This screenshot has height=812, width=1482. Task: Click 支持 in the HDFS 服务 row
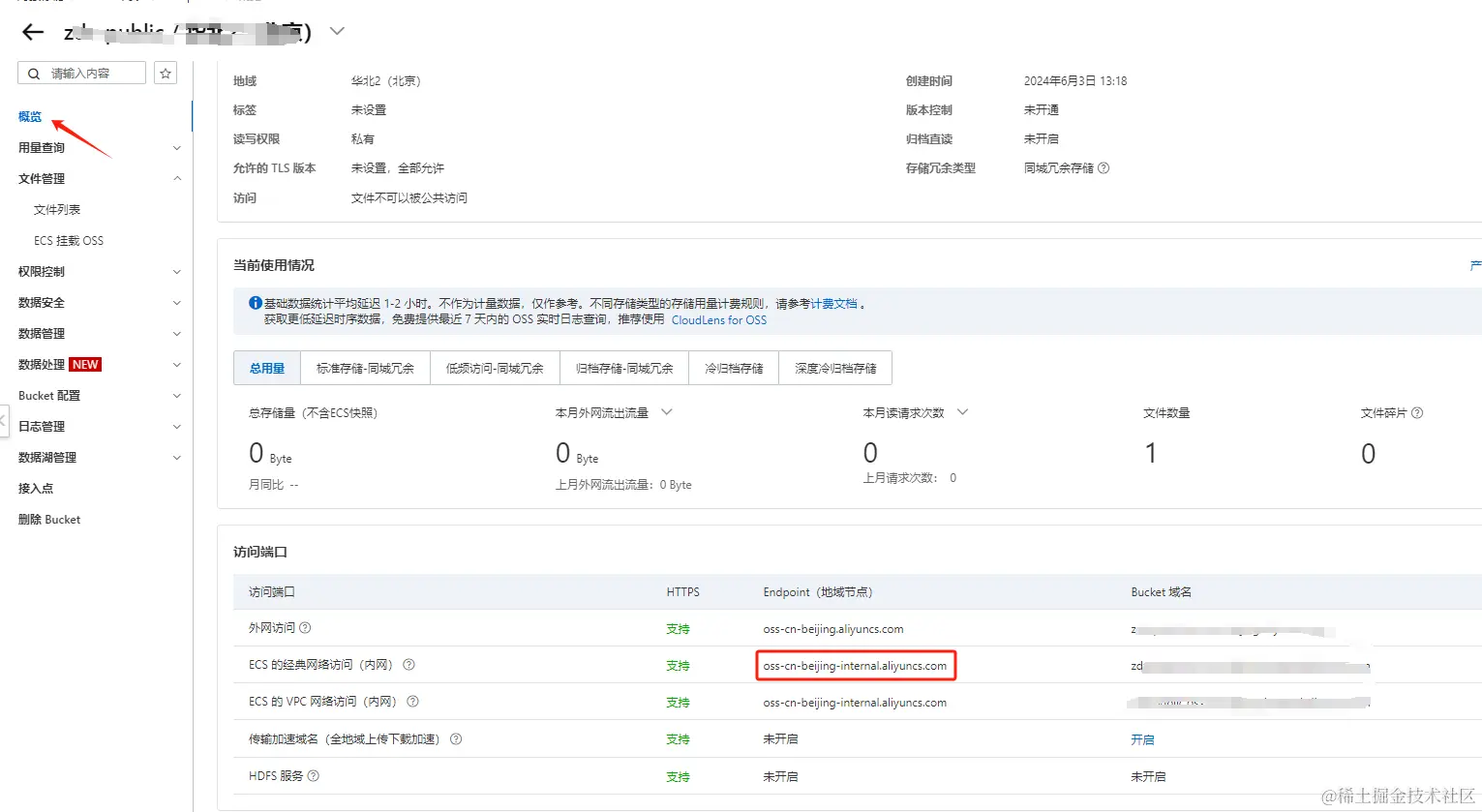pos(678,777)
